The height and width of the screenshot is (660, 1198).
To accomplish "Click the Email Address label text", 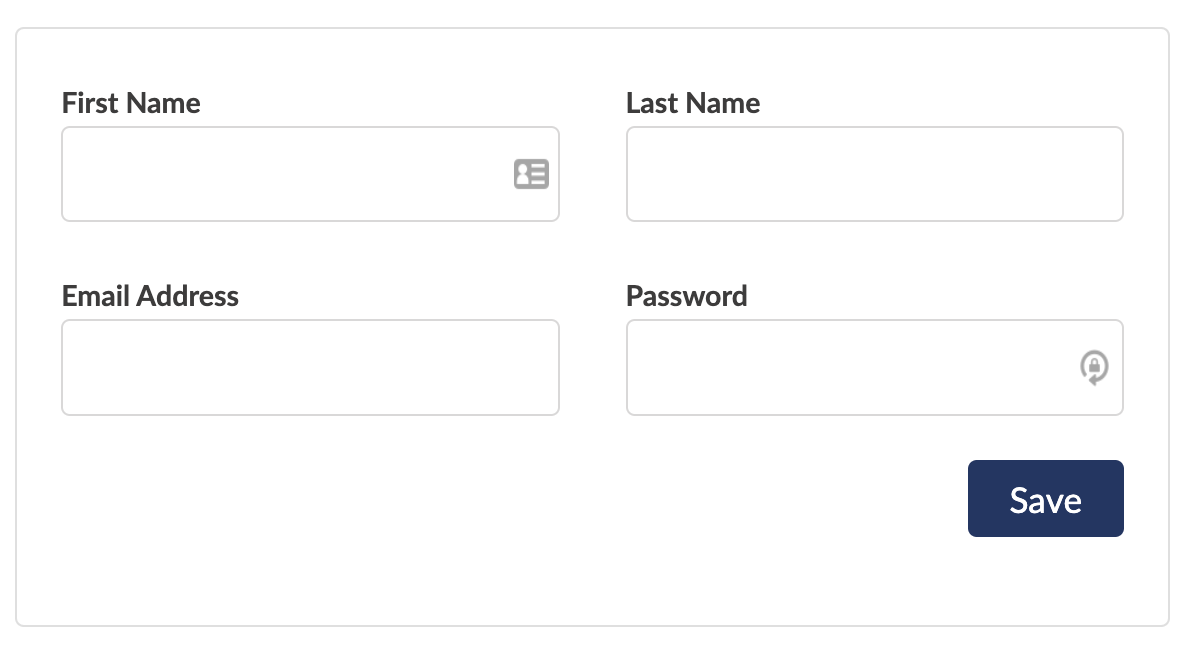I will click(150, 296).
